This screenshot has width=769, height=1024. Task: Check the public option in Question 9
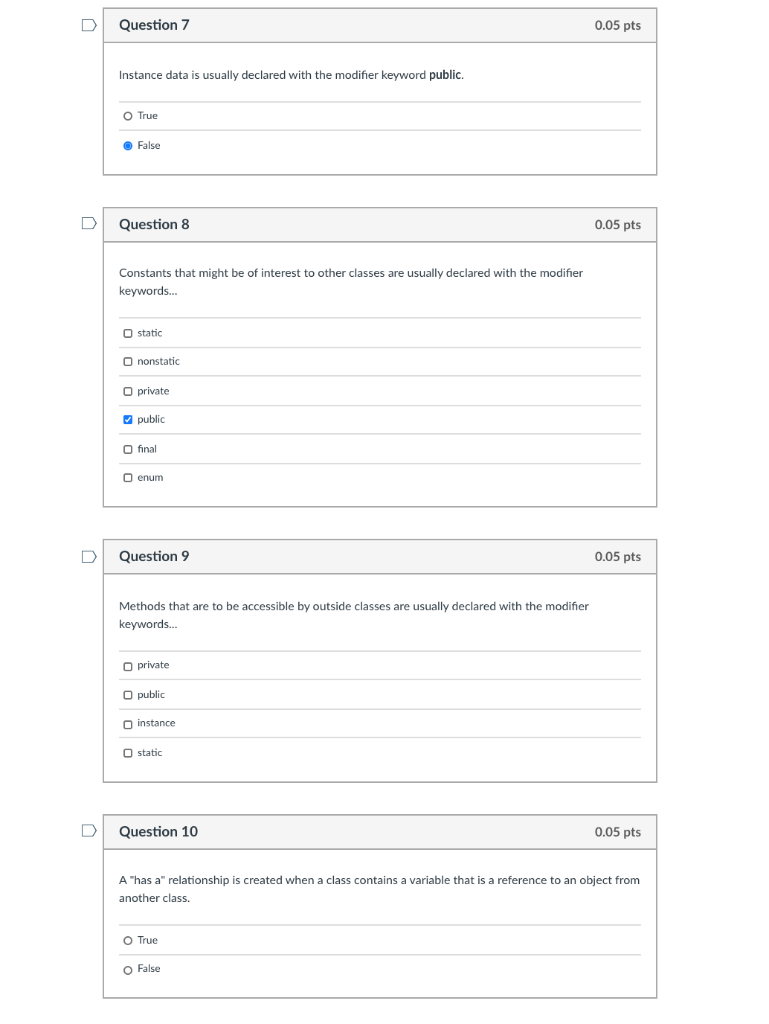126,693
